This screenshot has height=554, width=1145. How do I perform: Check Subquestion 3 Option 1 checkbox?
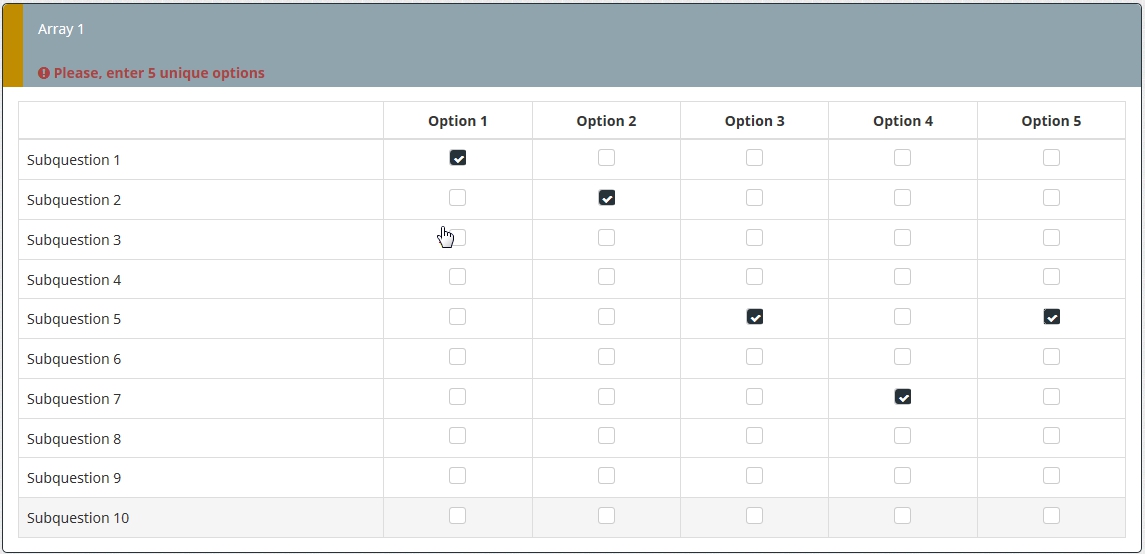pos(458,238)
